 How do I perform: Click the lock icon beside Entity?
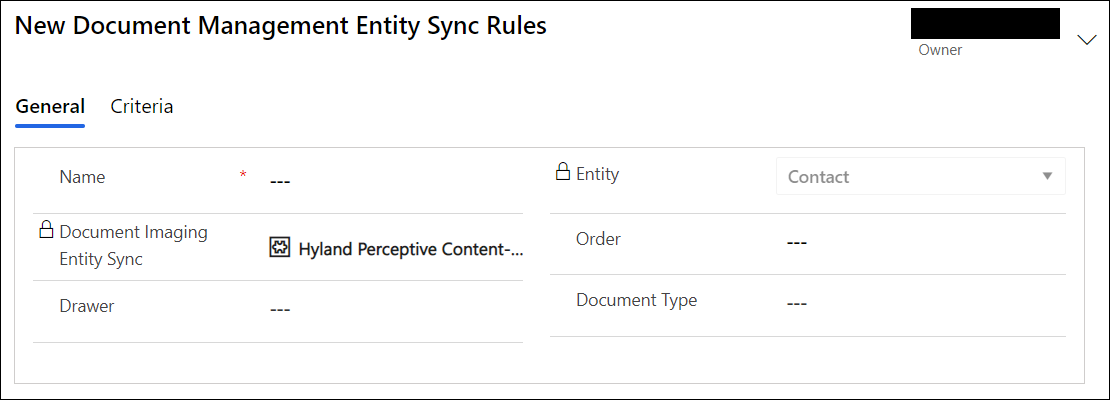point(563,172)
